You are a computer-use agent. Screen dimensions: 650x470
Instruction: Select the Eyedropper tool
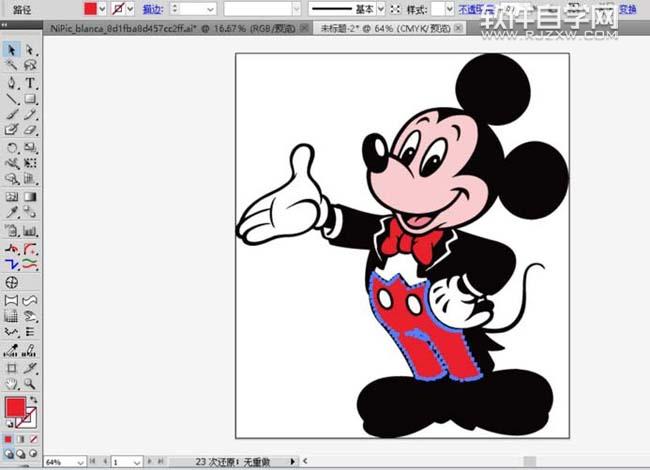[11, 212]
